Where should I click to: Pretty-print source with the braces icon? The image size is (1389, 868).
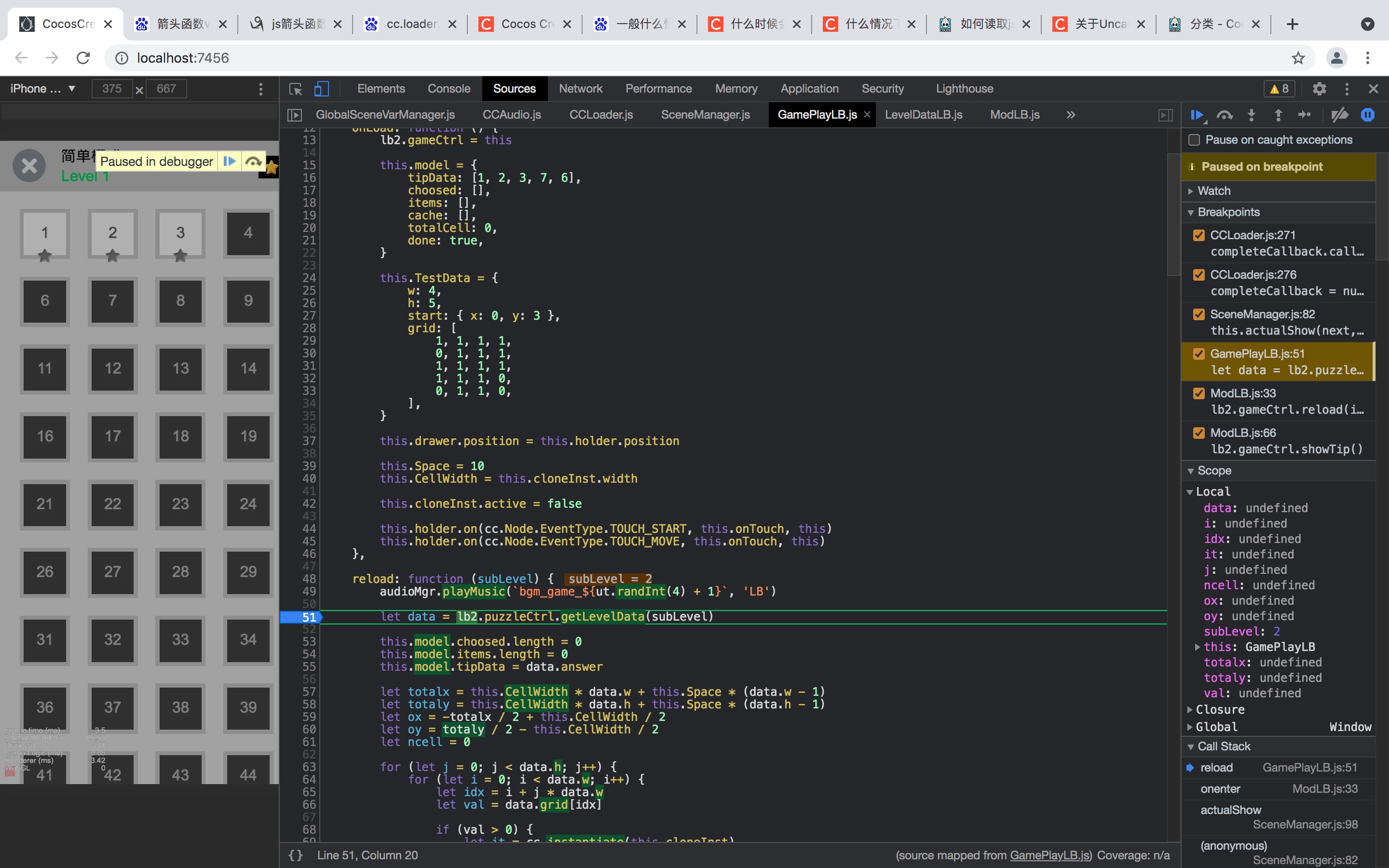(296, 855)
